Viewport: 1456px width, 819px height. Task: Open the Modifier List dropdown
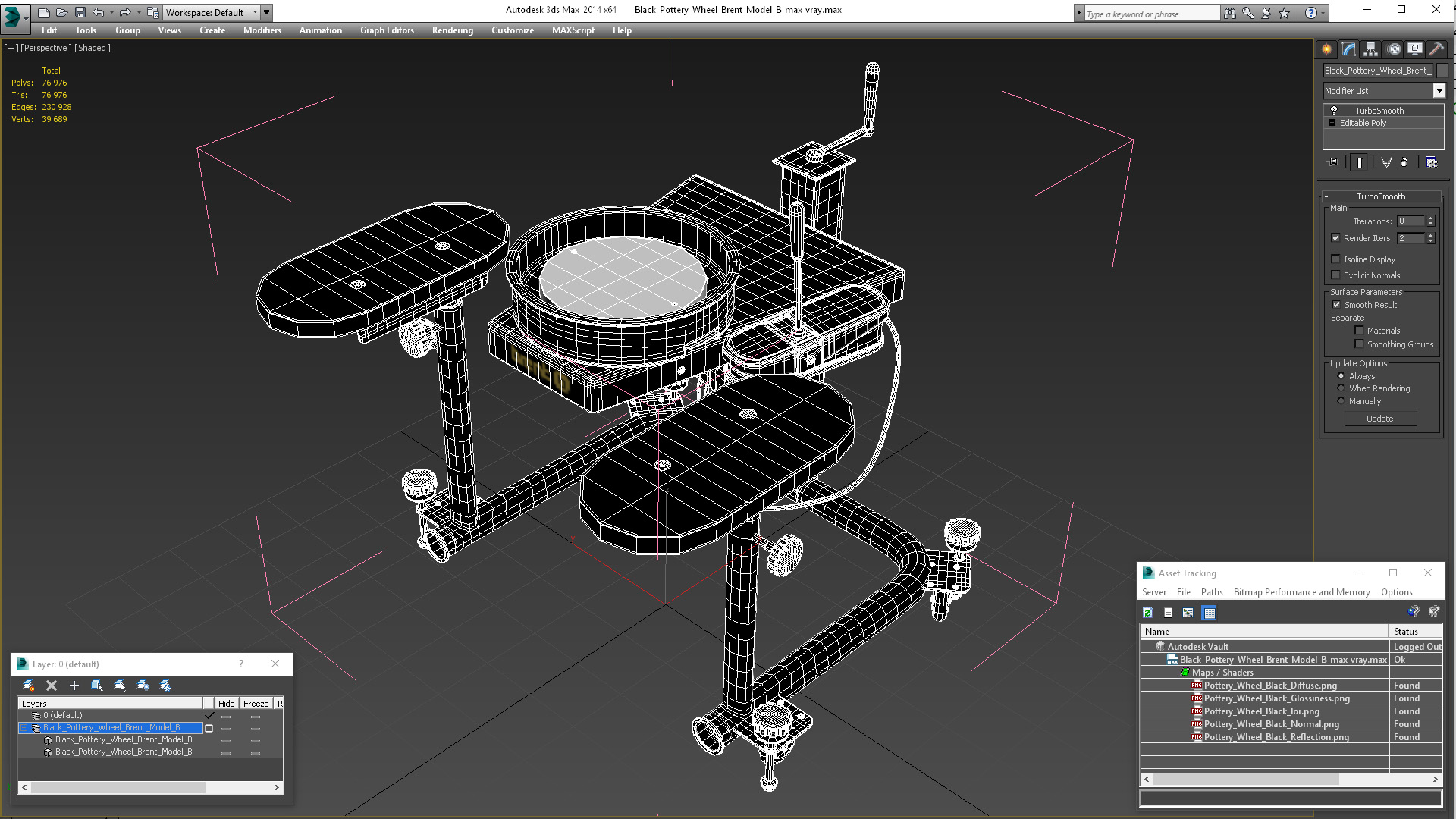[x=1439, y=91]
